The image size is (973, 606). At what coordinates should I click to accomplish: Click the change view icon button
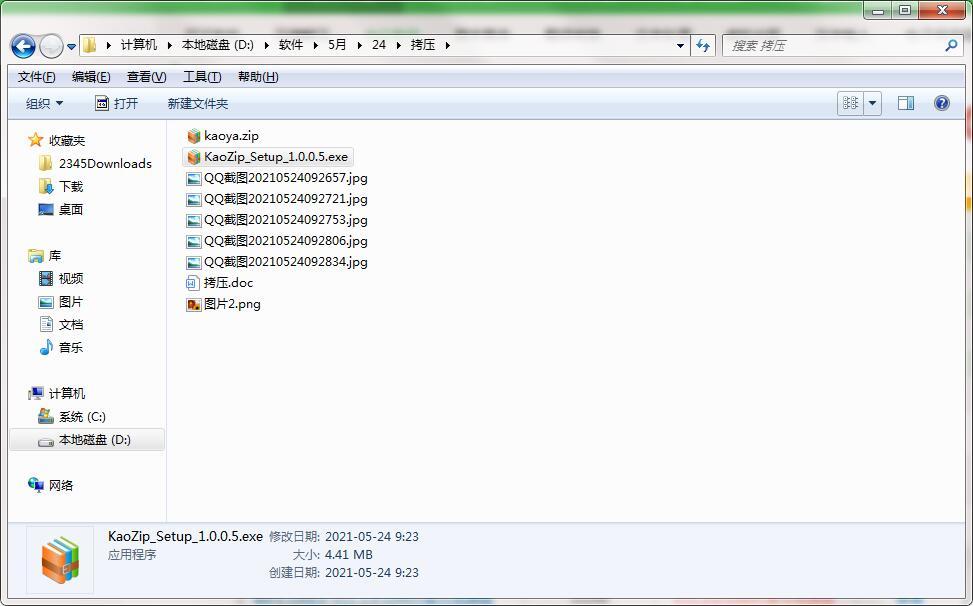[850, 103]
